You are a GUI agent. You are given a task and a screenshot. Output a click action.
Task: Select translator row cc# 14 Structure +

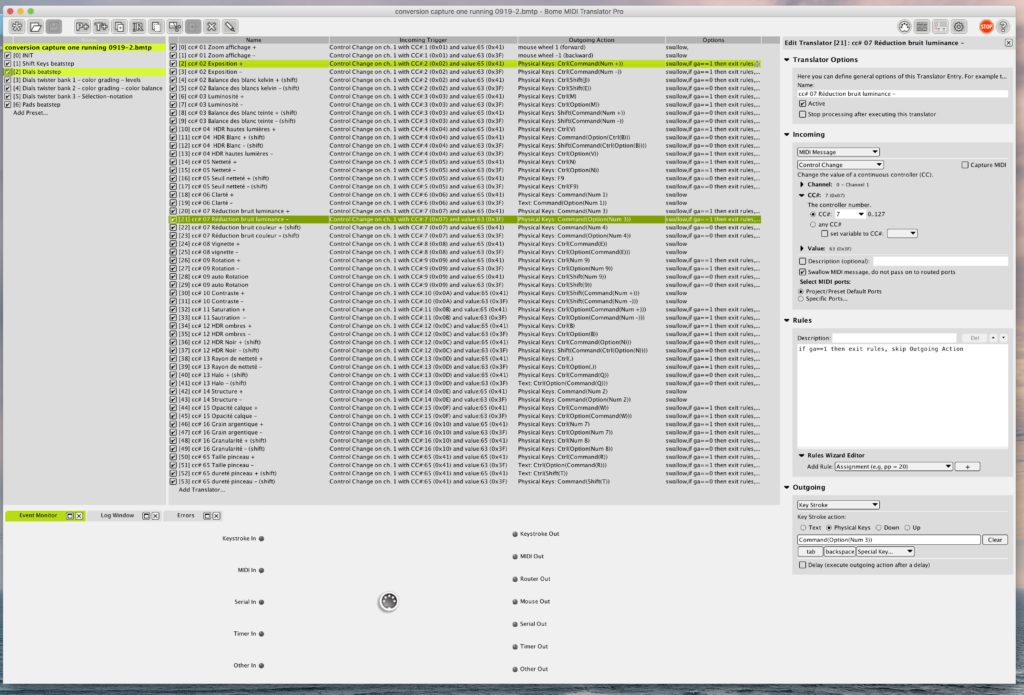point(465,391)
